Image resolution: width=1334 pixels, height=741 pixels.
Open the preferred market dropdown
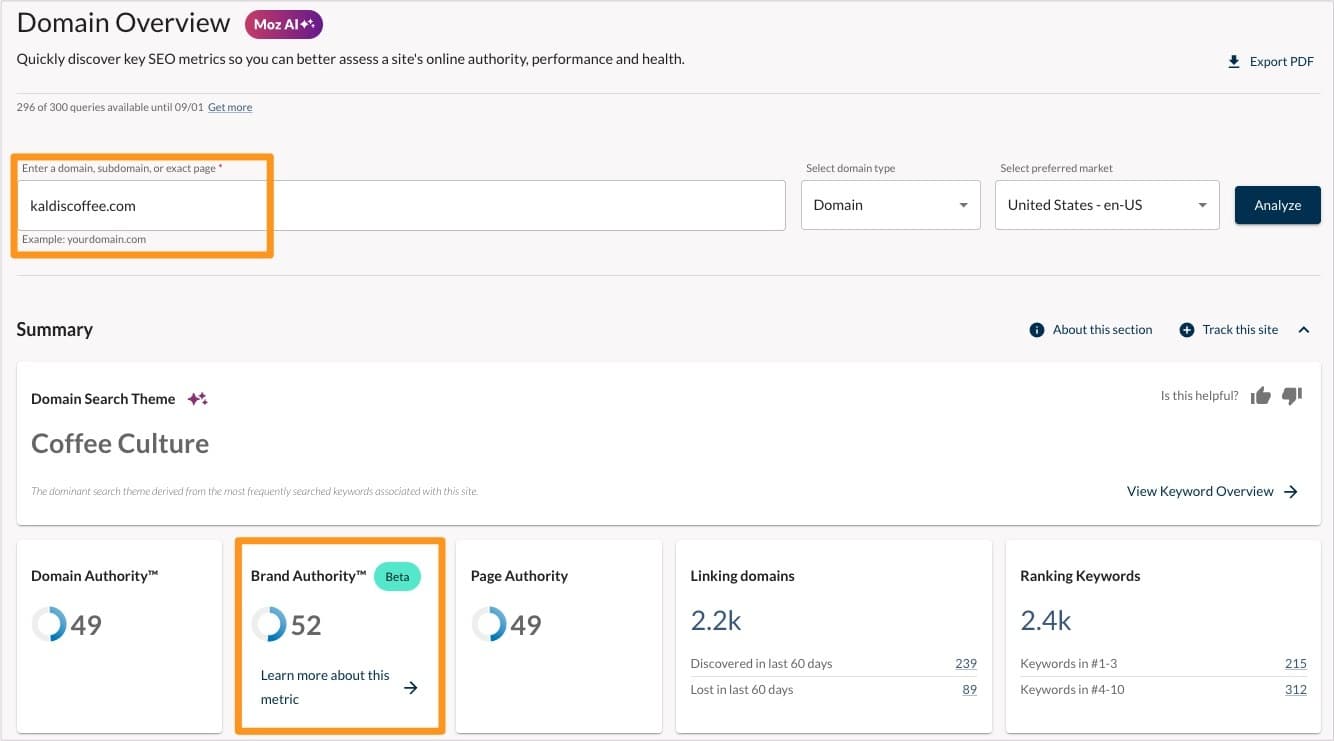1107,205
